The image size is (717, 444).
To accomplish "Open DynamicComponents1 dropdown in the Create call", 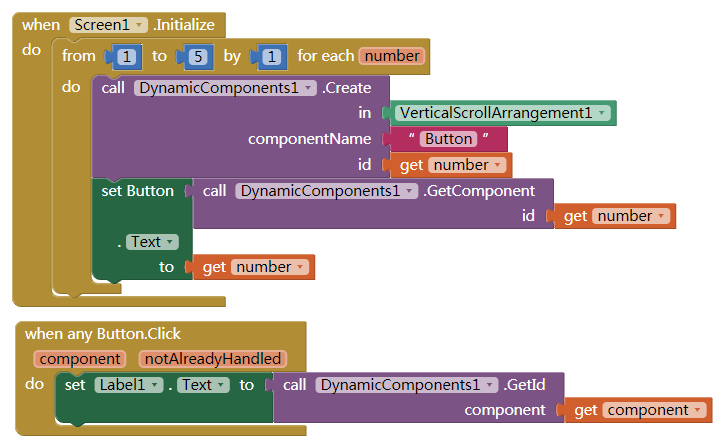I will tap(225, 88).
